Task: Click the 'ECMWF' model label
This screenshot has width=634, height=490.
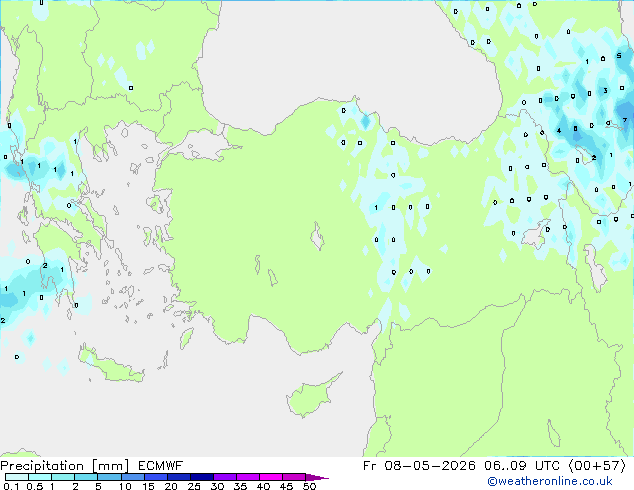Action: [161, 466]
